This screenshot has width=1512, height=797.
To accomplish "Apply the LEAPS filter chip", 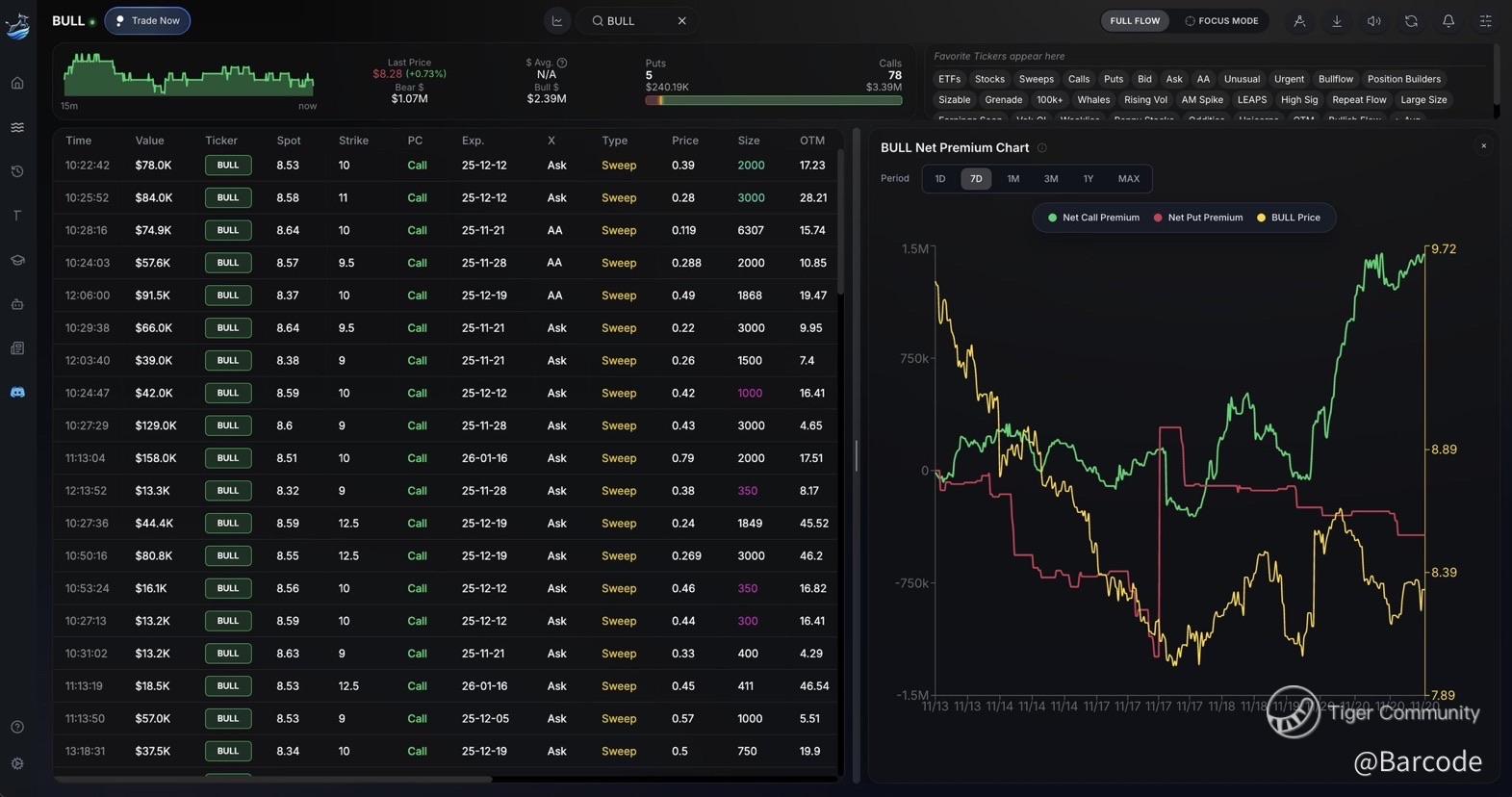I will coord(1252,100).
